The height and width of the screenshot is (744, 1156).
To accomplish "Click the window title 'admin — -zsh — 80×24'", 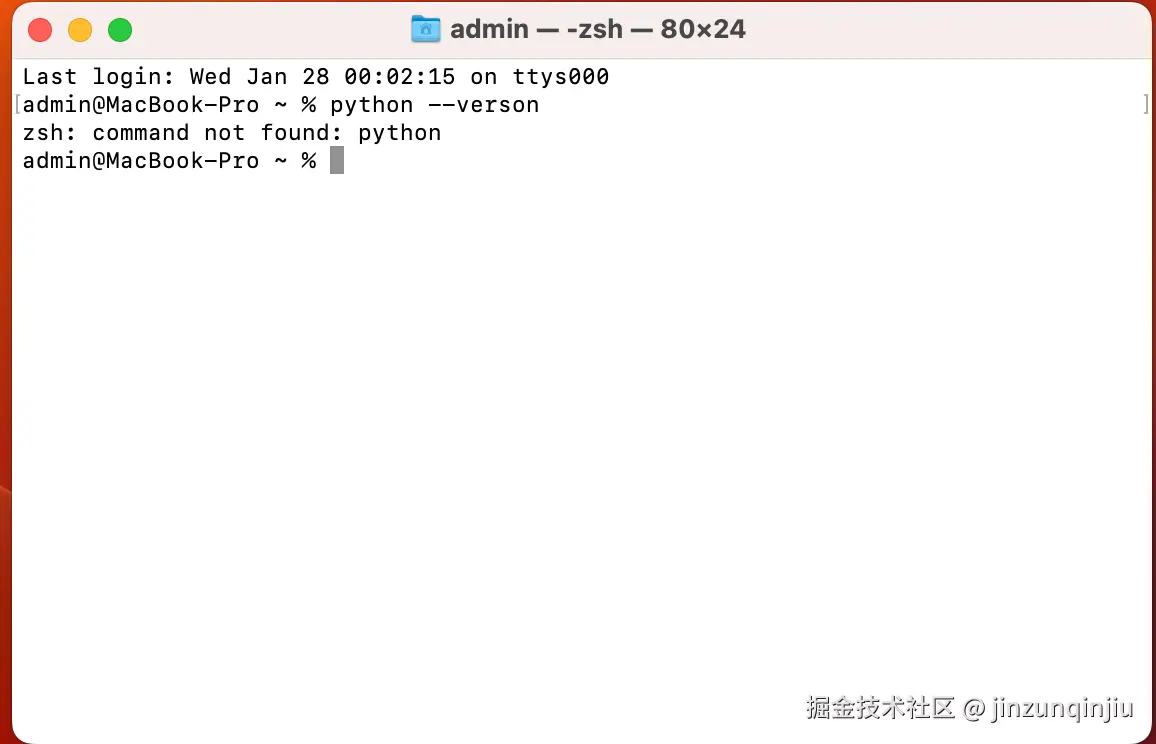I will pyautogui.click(x=598, y=29).
